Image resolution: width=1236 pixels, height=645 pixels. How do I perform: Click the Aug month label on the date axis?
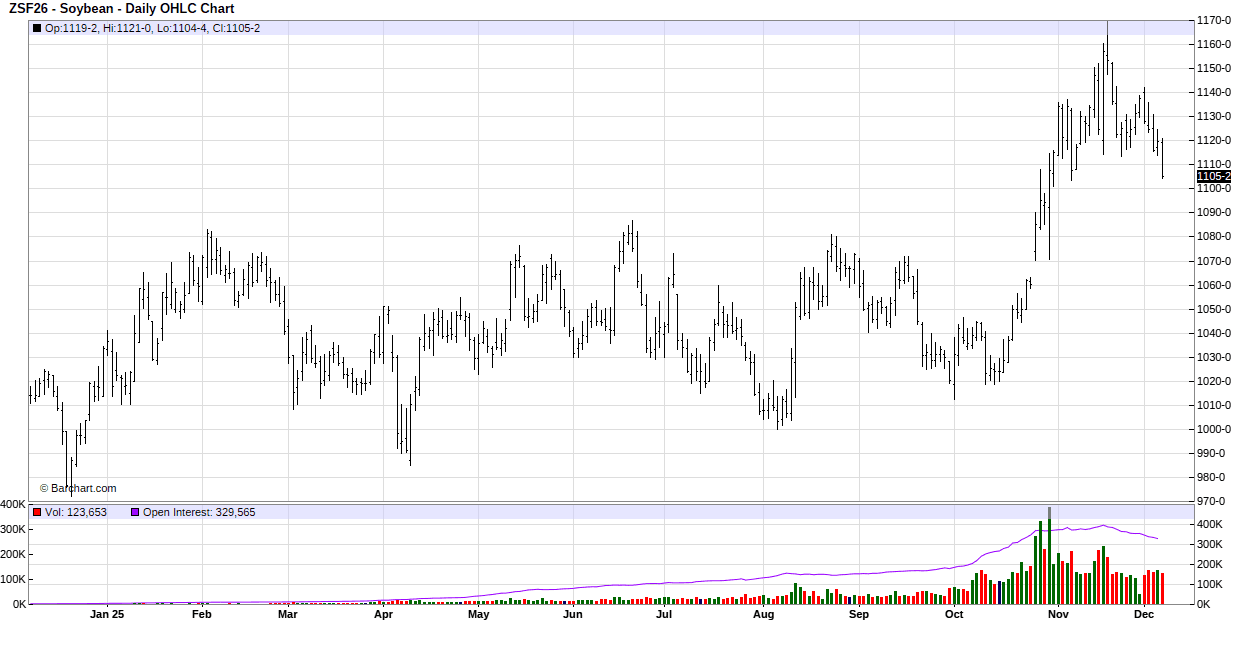[763, 615]
